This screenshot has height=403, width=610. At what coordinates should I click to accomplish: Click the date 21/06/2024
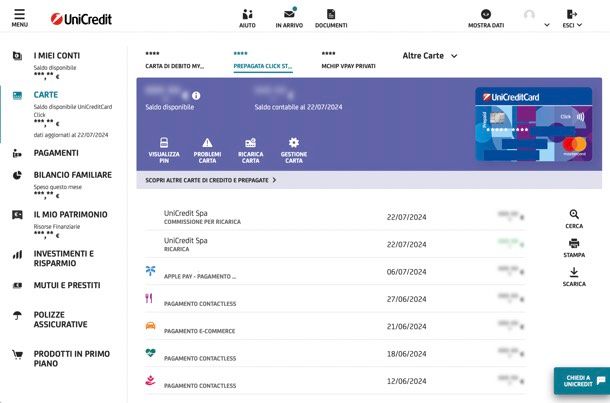pos(407,326)
